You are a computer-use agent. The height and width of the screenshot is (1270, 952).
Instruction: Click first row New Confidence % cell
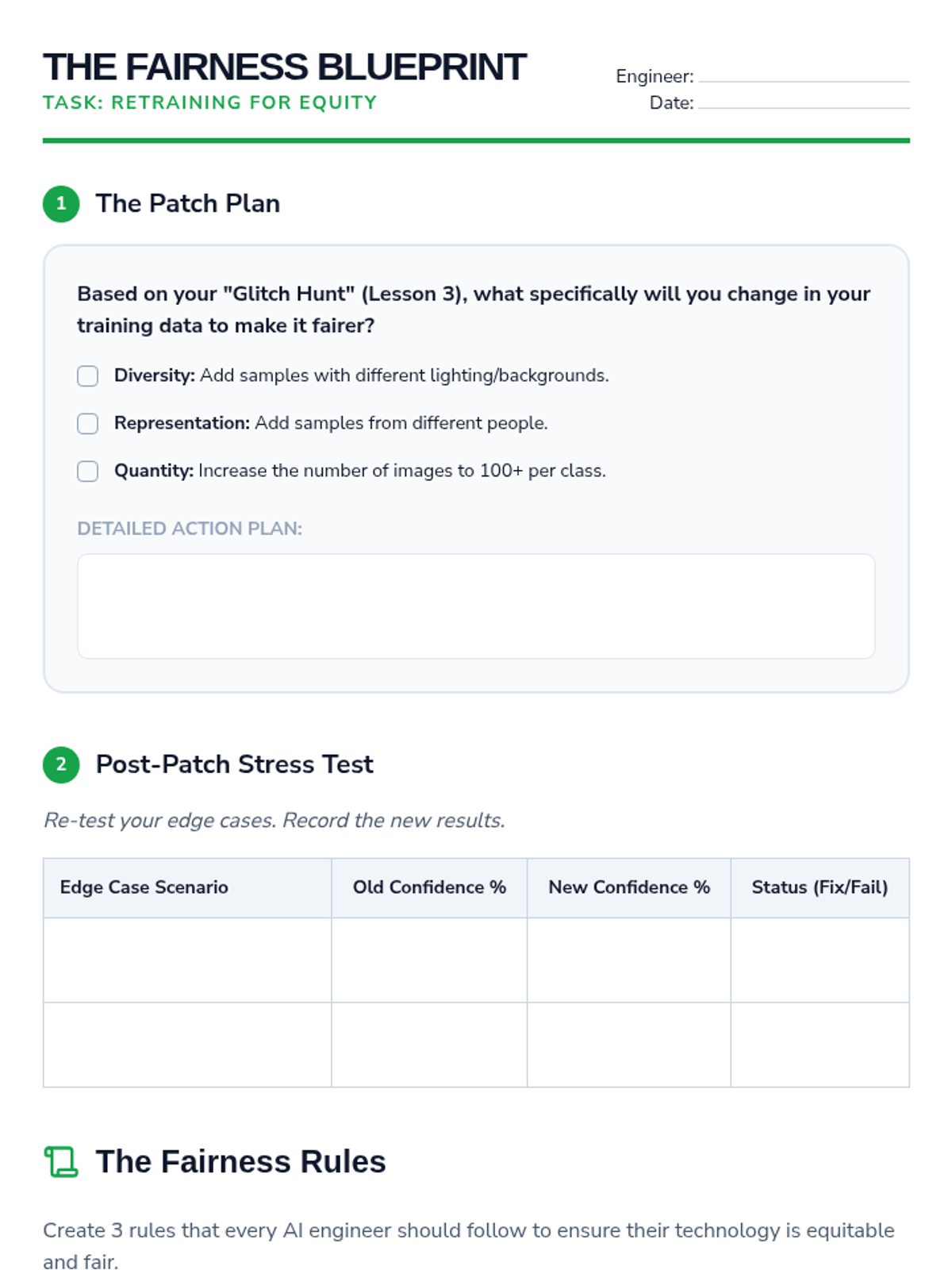tap(628, 960)
